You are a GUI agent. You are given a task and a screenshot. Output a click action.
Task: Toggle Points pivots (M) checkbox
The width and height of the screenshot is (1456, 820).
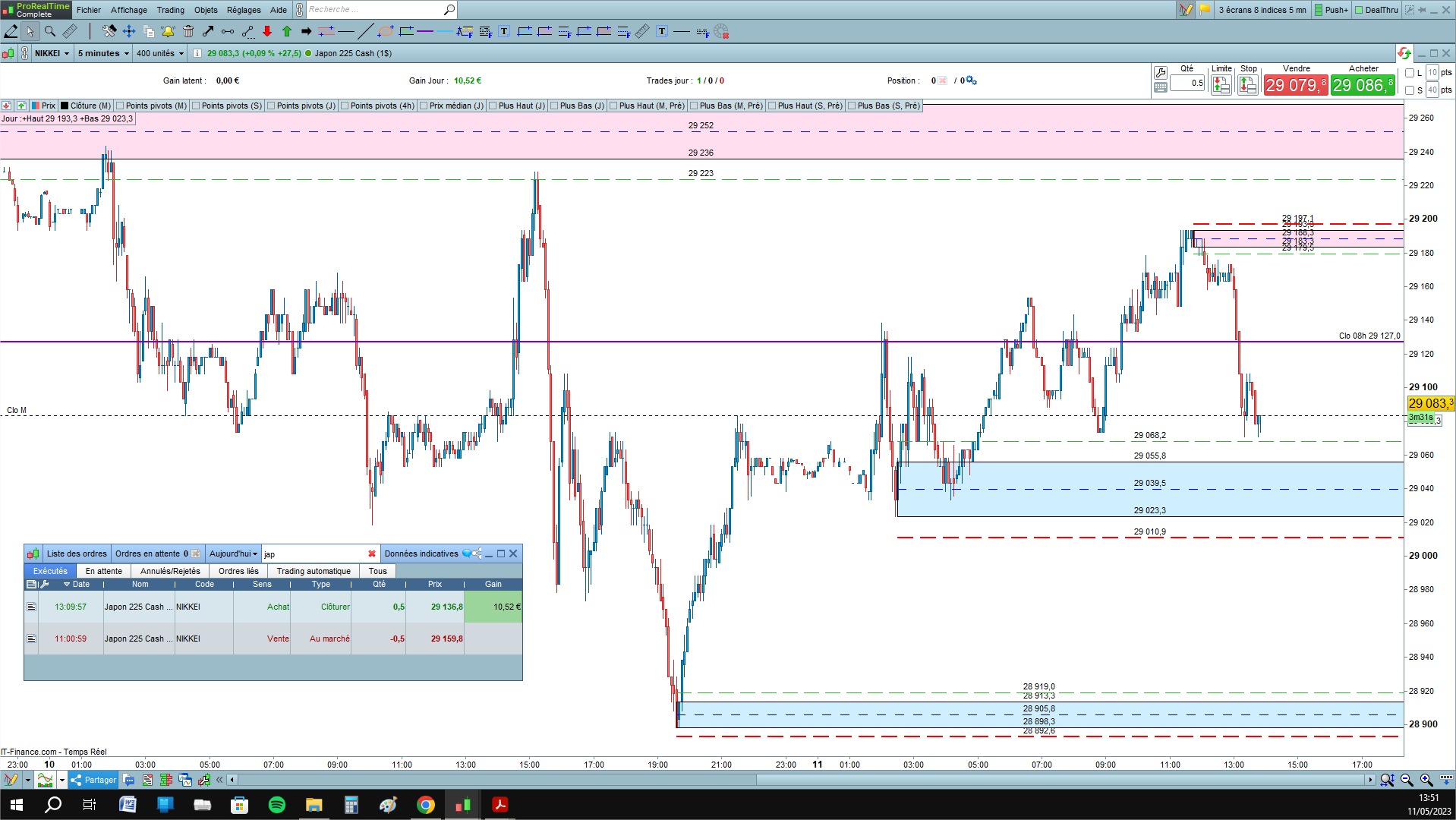[120, 106]
